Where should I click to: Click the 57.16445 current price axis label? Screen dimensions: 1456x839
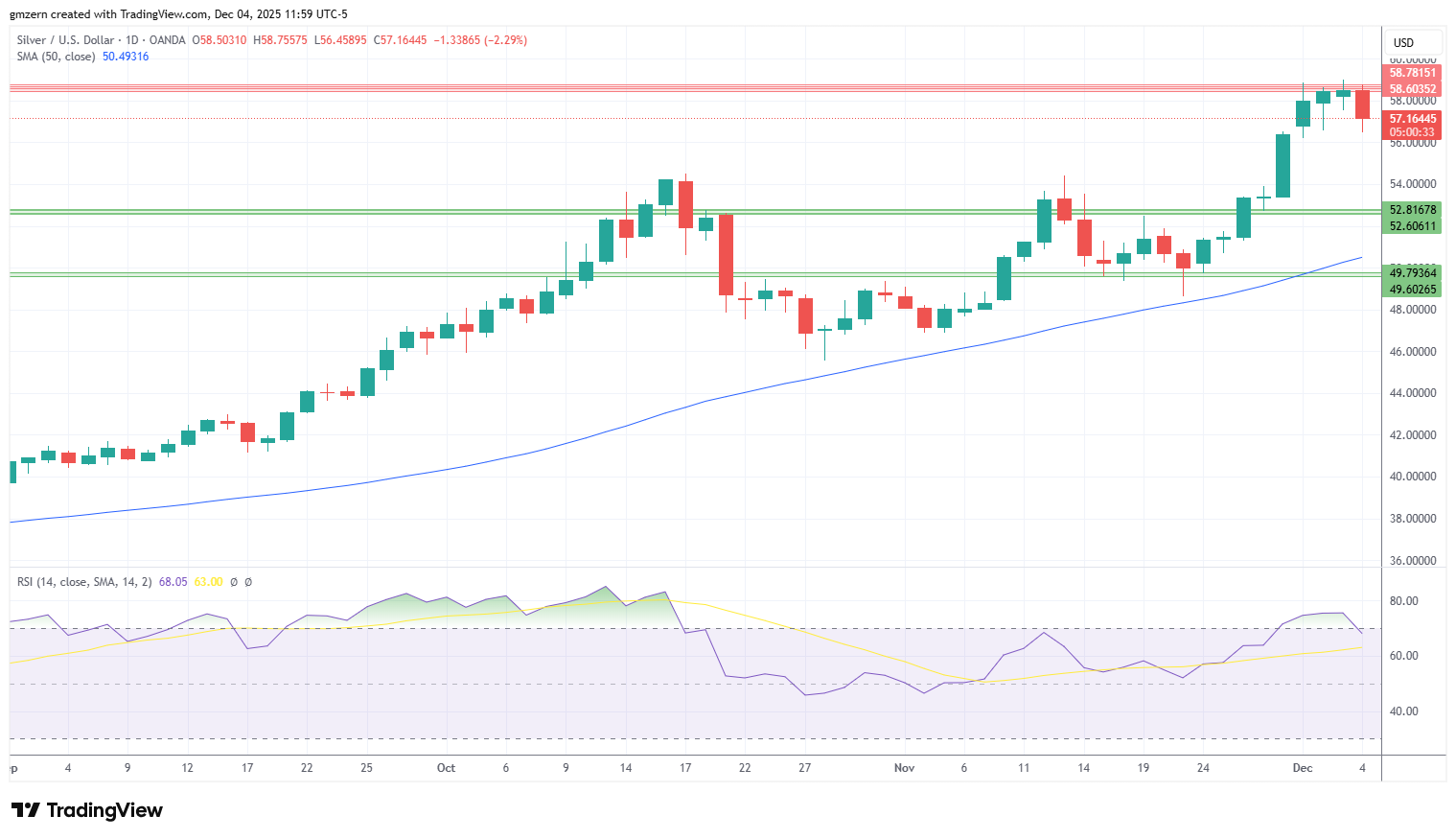point(1413,119)
